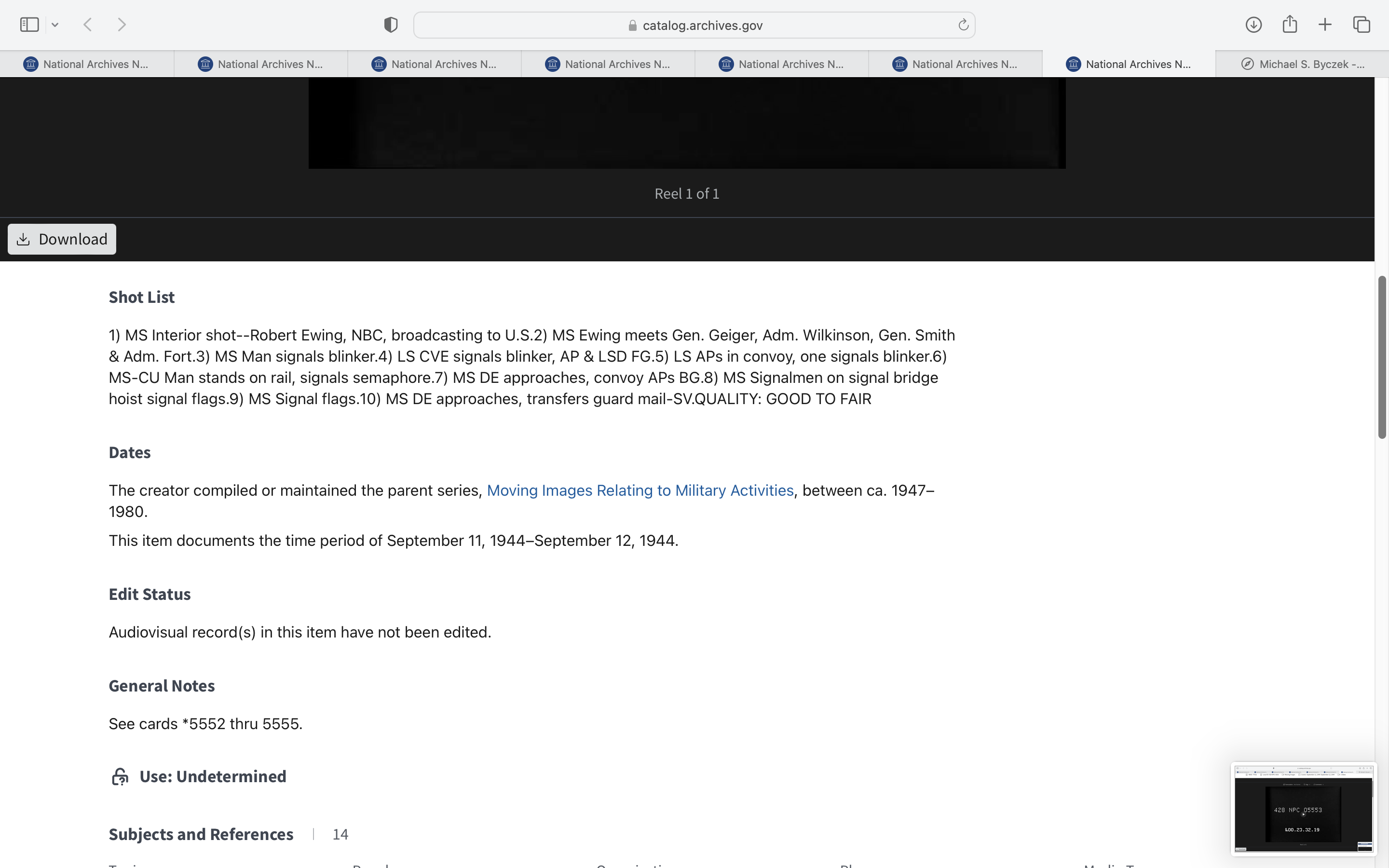Click the Use: Undetermined rights icon
This screenshot has height=868, width=1389.
[120, 777]
